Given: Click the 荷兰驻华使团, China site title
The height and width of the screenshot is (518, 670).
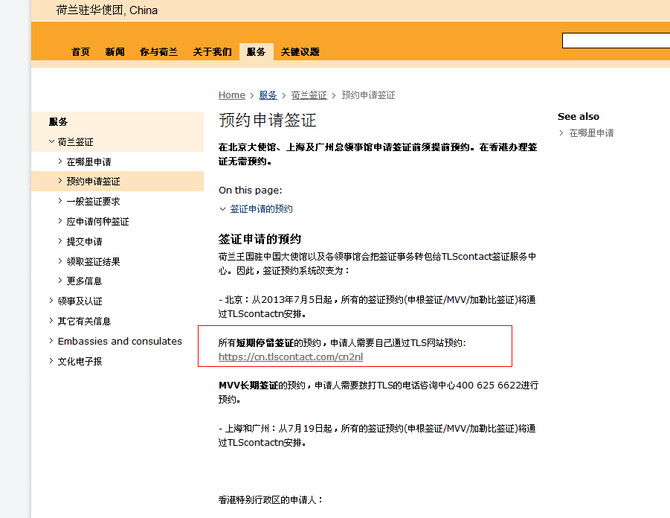Looking at the screenshot, I should [107, 10].
